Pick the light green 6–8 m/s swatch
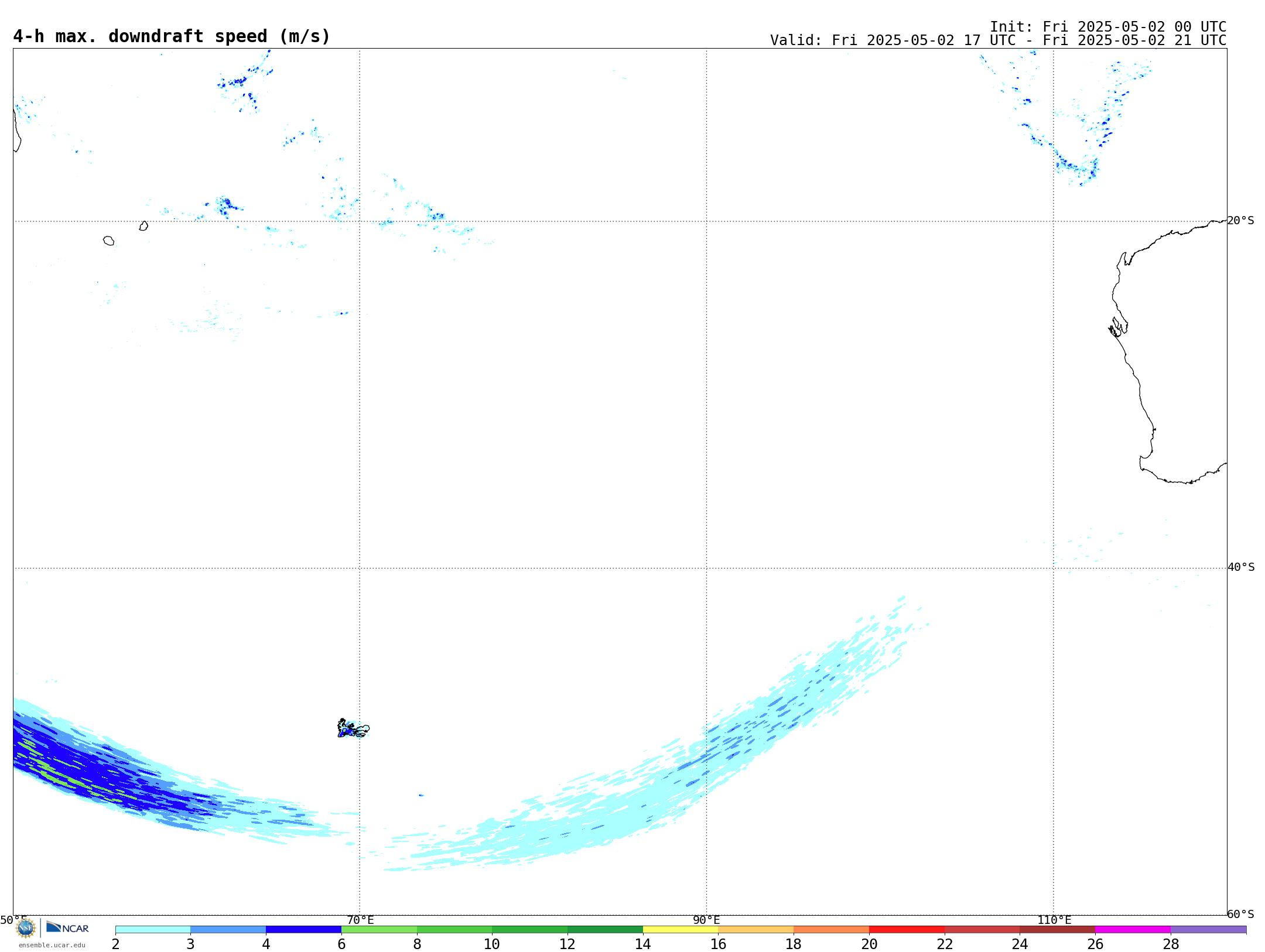This screenshot has width=1265, height=952. (x=379, y=930)
